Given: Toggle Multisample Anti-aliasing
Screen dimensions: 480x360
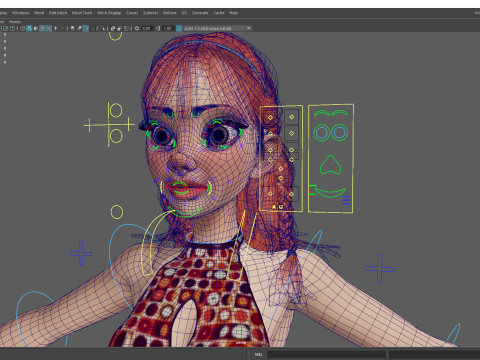Looking at the screenshot, I should click(86, 28).
